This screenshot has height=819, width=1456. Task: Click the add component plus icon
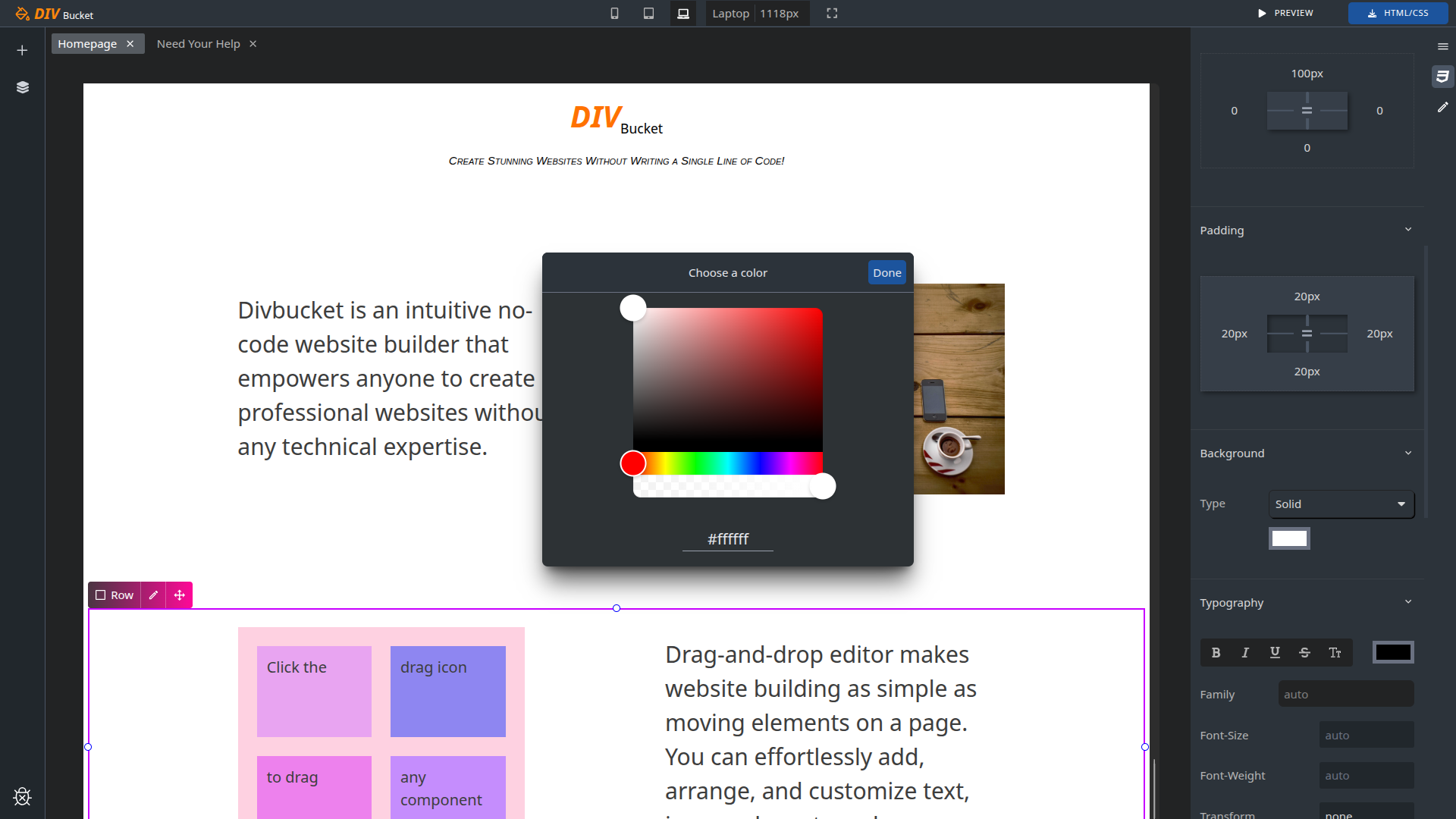(22, 50)
